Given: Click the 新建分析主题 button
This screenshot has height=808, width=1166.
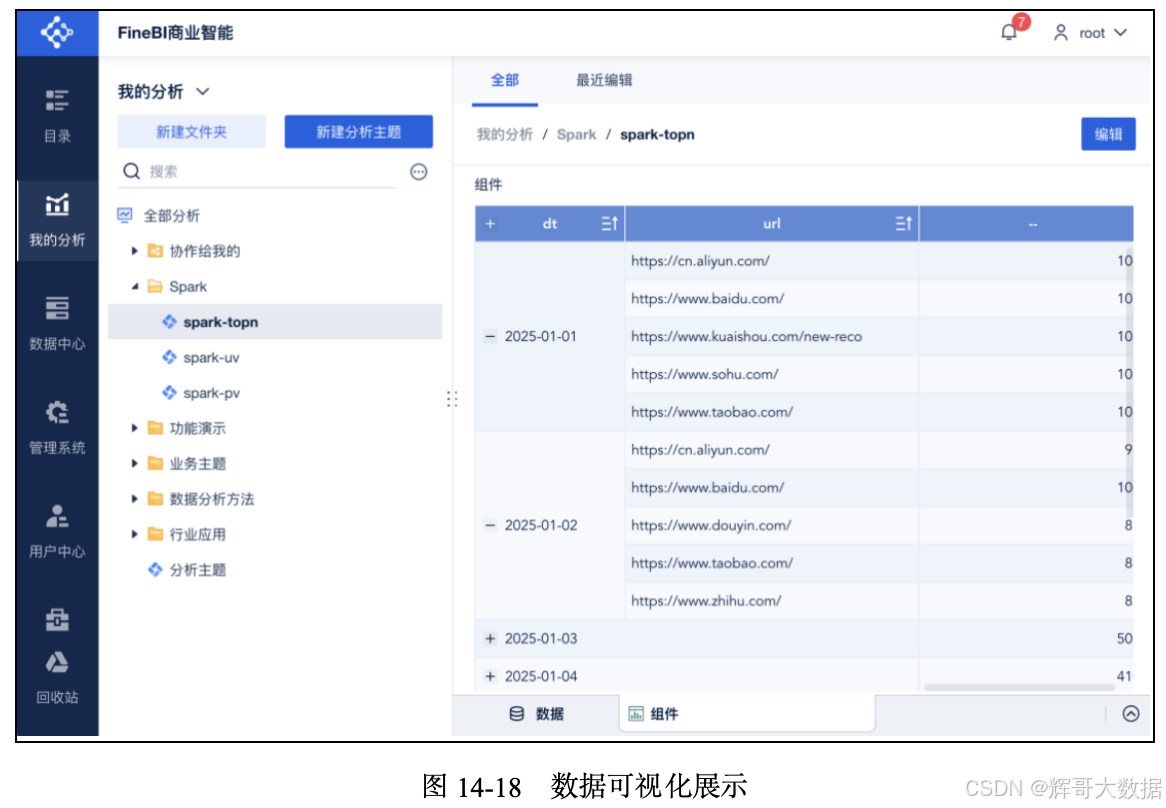Looking at the screenshot, I should point(358,132).
